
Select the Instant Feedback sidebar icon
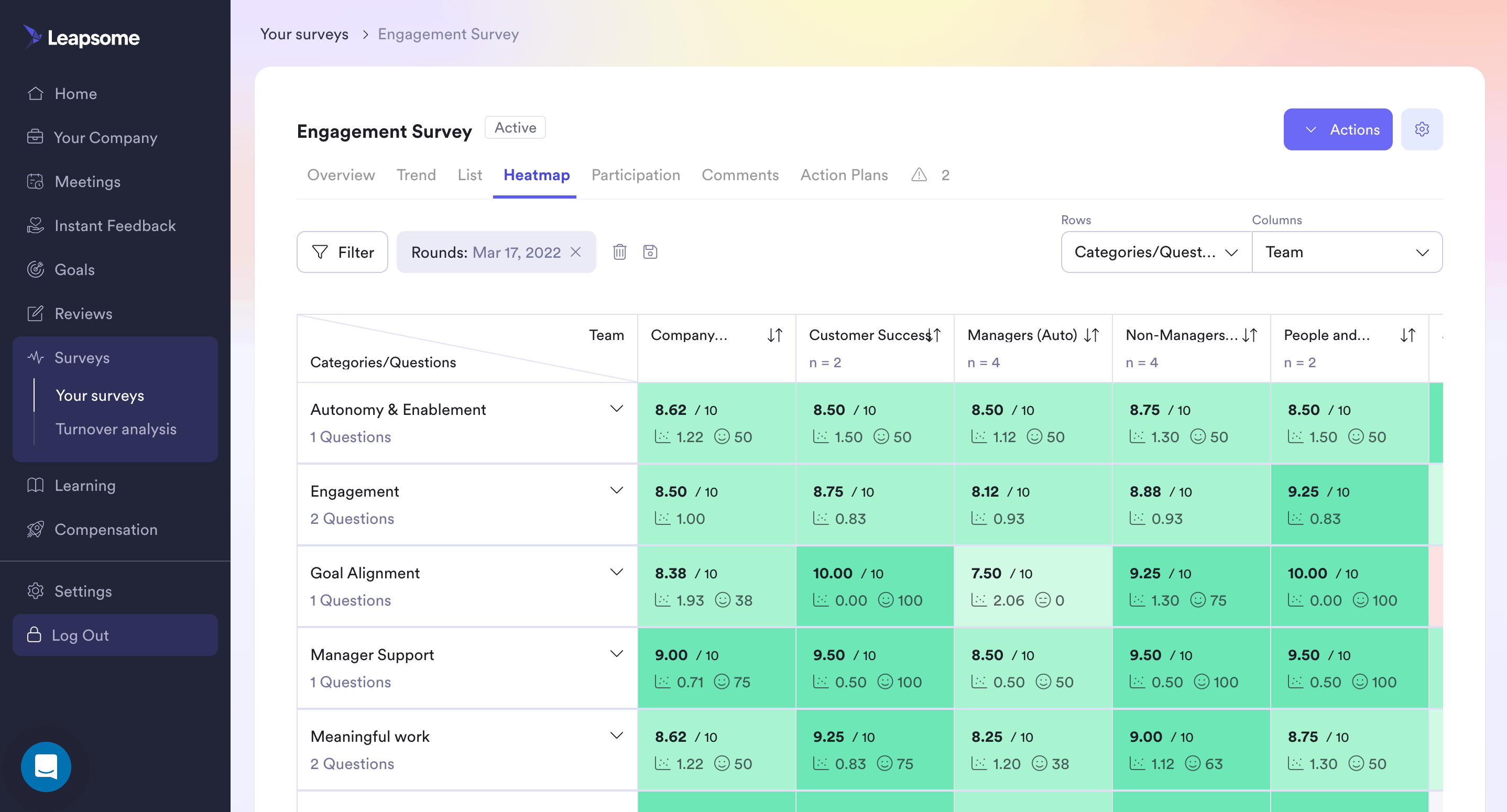pos(36,225)
